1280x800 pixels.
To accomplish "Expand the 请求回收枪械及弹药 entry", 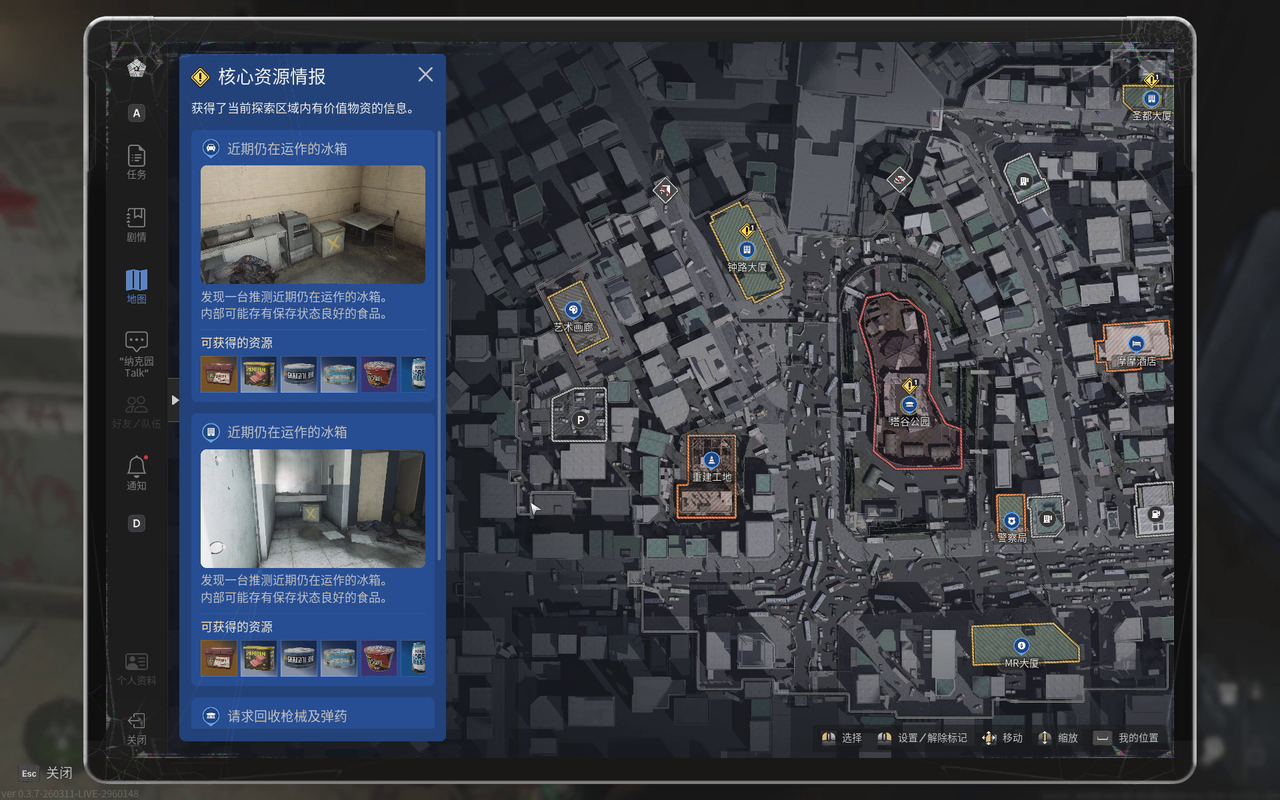I will (312, 716).
